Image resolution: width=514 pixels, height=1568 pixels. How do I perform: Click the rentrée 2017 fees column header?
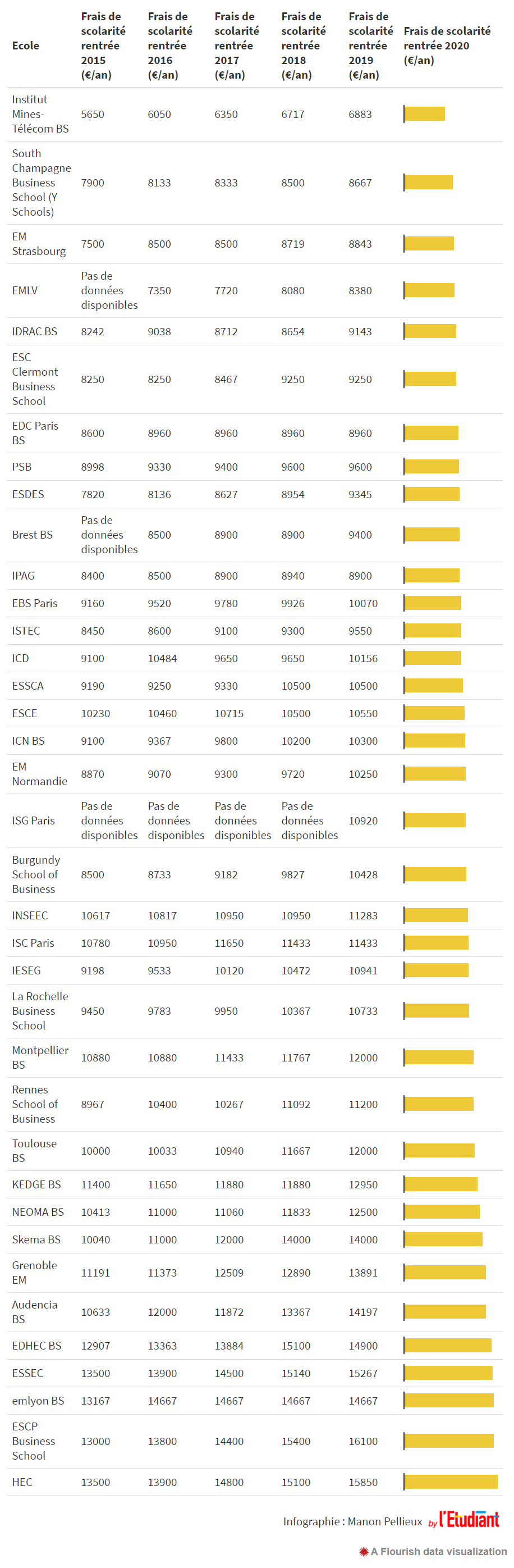(237, 45)
